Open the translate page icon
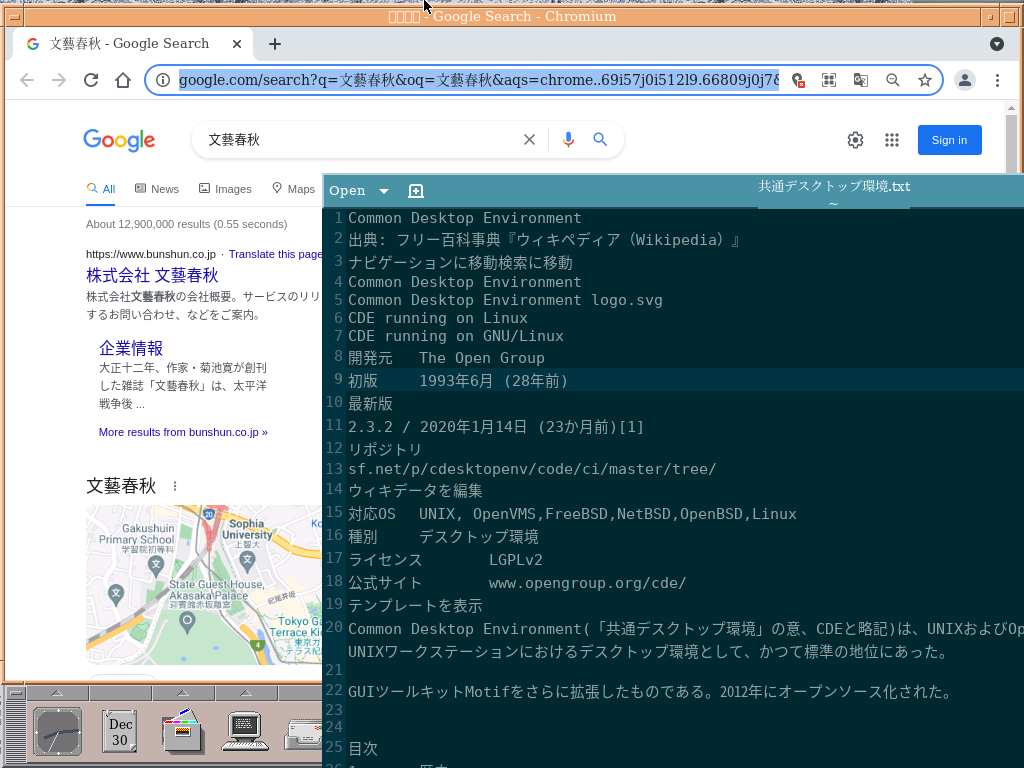This screenshot has height=768, width=1024. tap(861, 80)
